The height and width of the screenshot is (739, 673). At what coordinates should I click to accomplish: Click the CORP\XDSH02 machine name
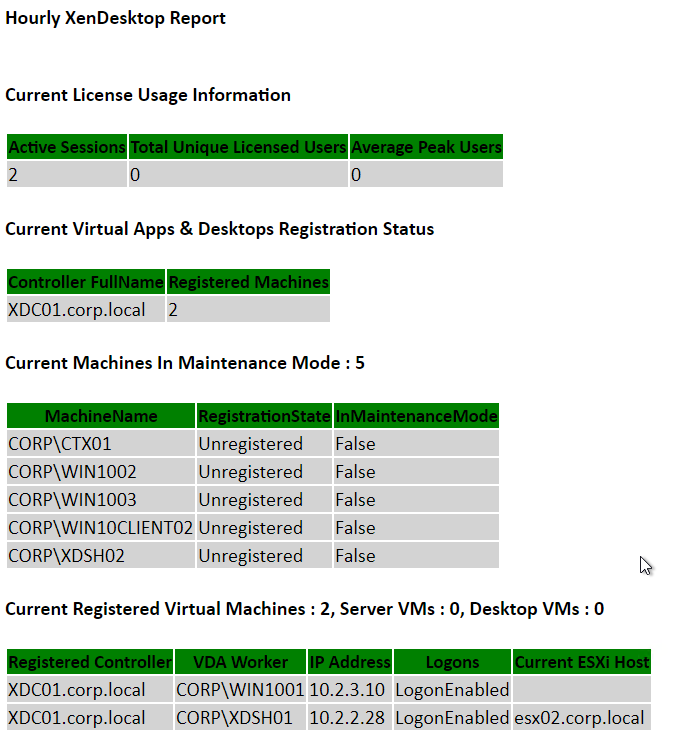click(x=66, y=555)
